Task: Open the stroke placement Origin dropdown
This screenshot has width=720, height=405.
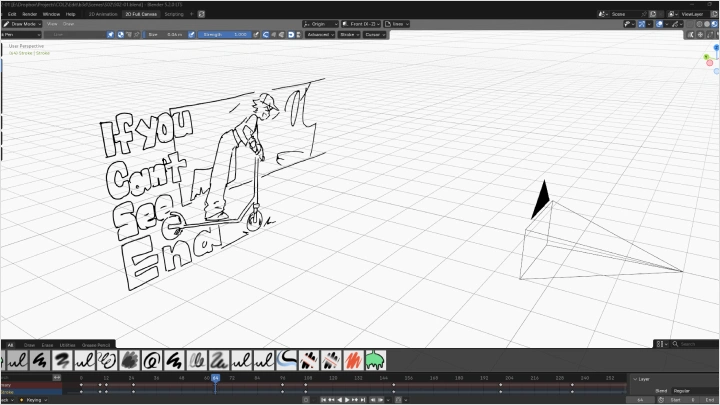Action: pyautogui.click(x=321, y=24)
